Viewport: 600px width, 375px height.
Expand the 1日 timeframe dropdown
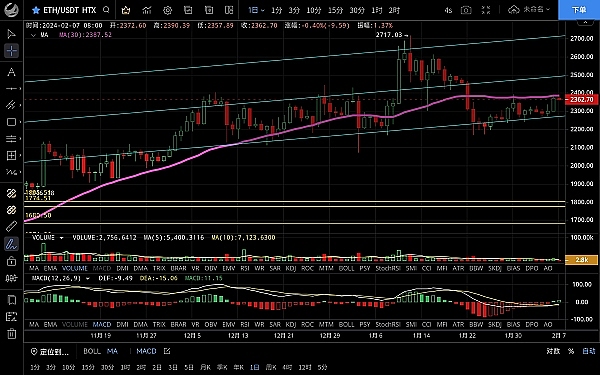[256, 10]
